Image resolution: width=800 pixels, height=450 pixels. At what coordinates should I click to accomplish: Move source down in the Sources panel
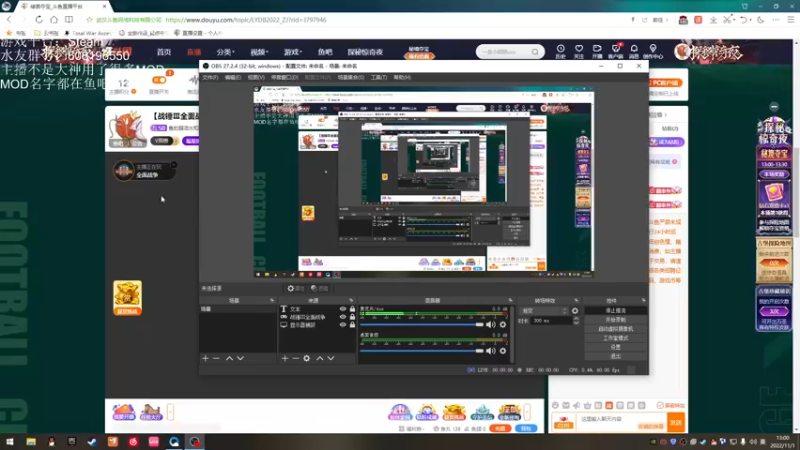331,359
